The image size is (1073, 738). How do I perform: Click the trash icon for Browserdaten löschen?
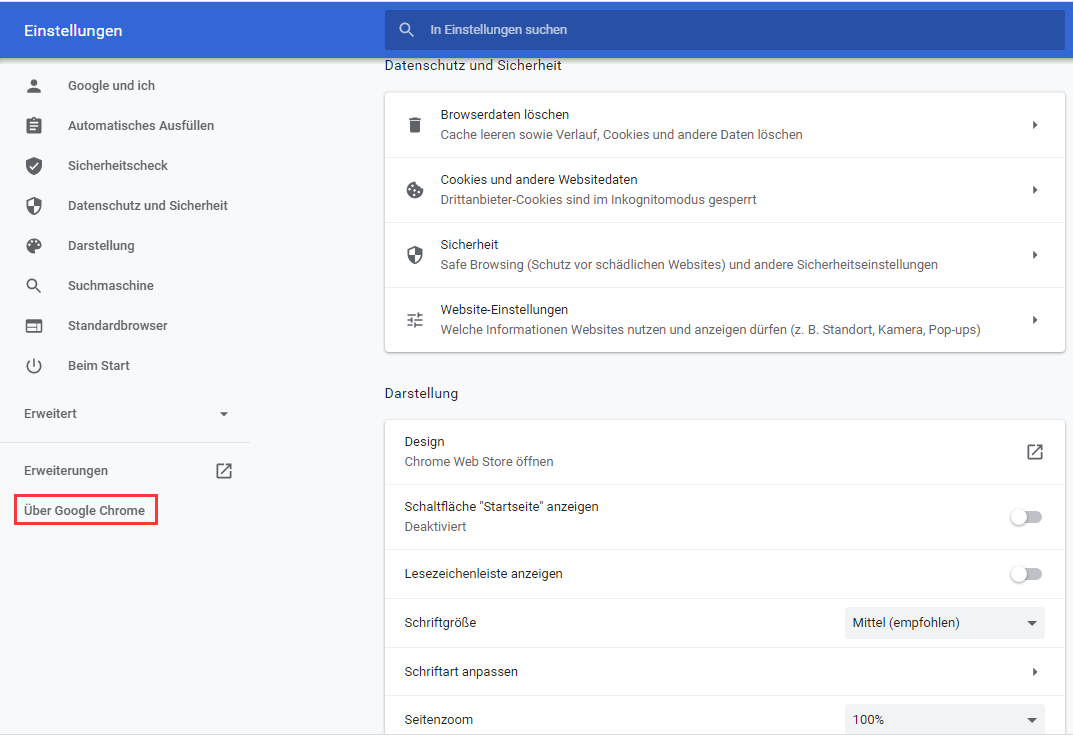(415, 125)
